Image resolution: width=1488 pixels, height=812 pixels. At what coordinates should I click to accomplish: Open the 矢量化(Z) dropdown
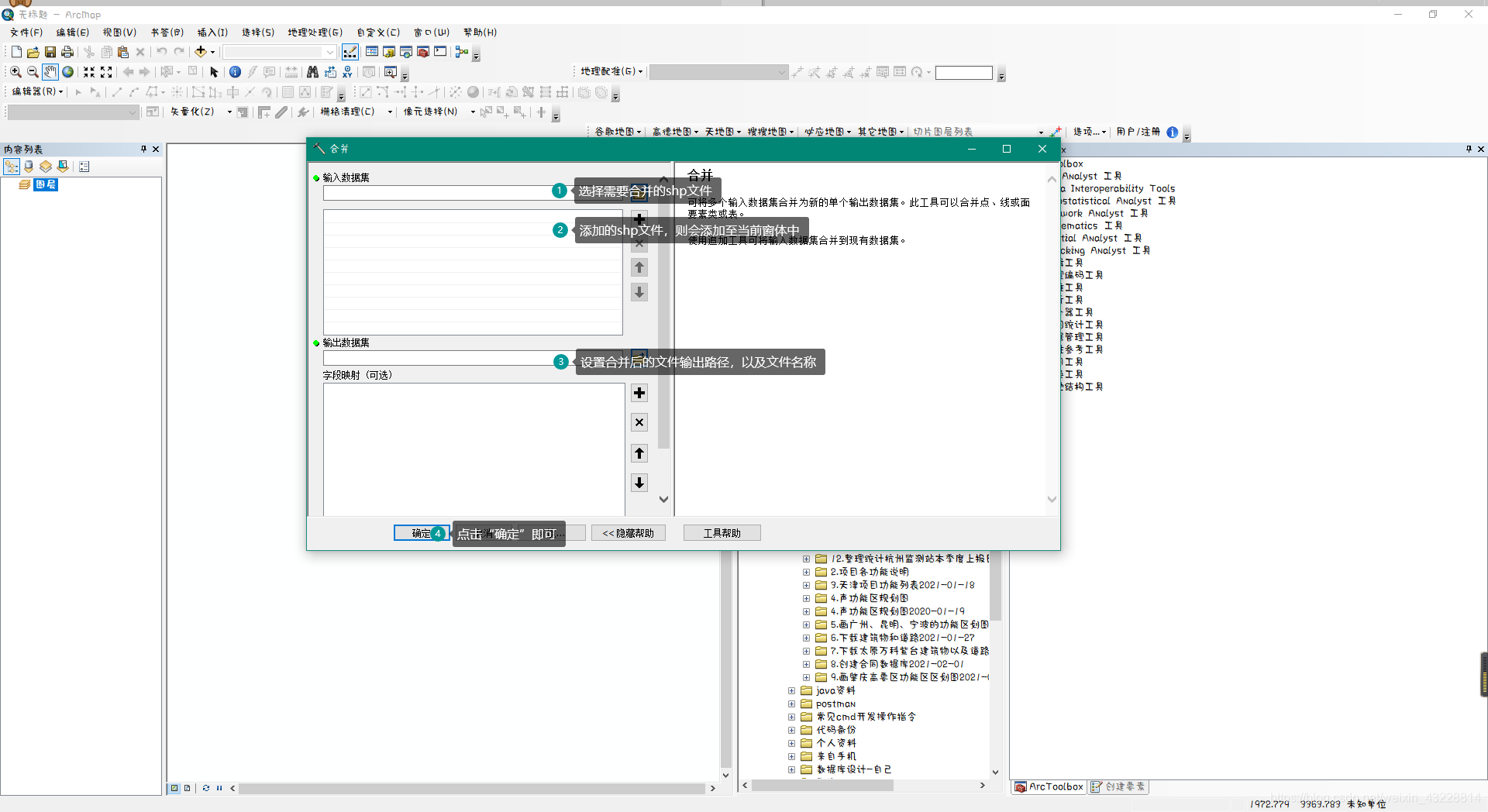click(201, 112)
